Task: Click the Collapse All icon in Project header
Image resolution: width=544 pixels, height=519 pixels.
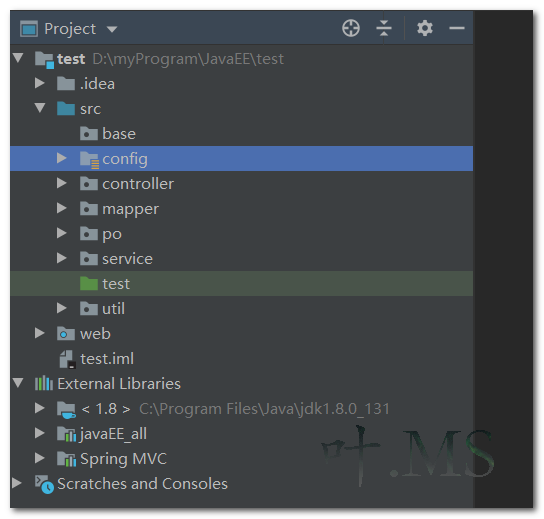Action: click(384, 28)
